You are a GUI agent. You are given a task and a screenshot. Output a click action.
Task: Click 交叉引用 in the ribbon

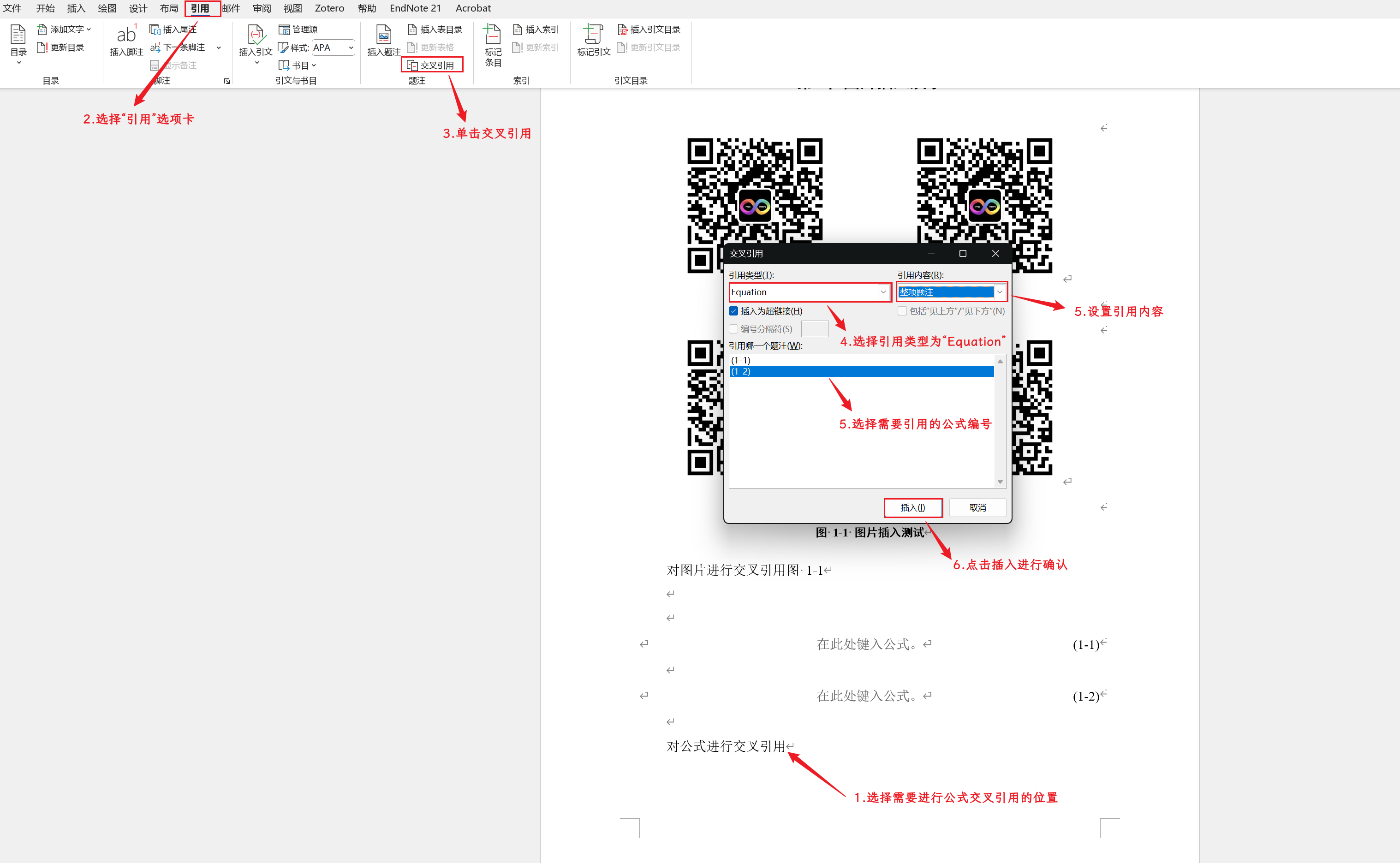pos(431,65)
